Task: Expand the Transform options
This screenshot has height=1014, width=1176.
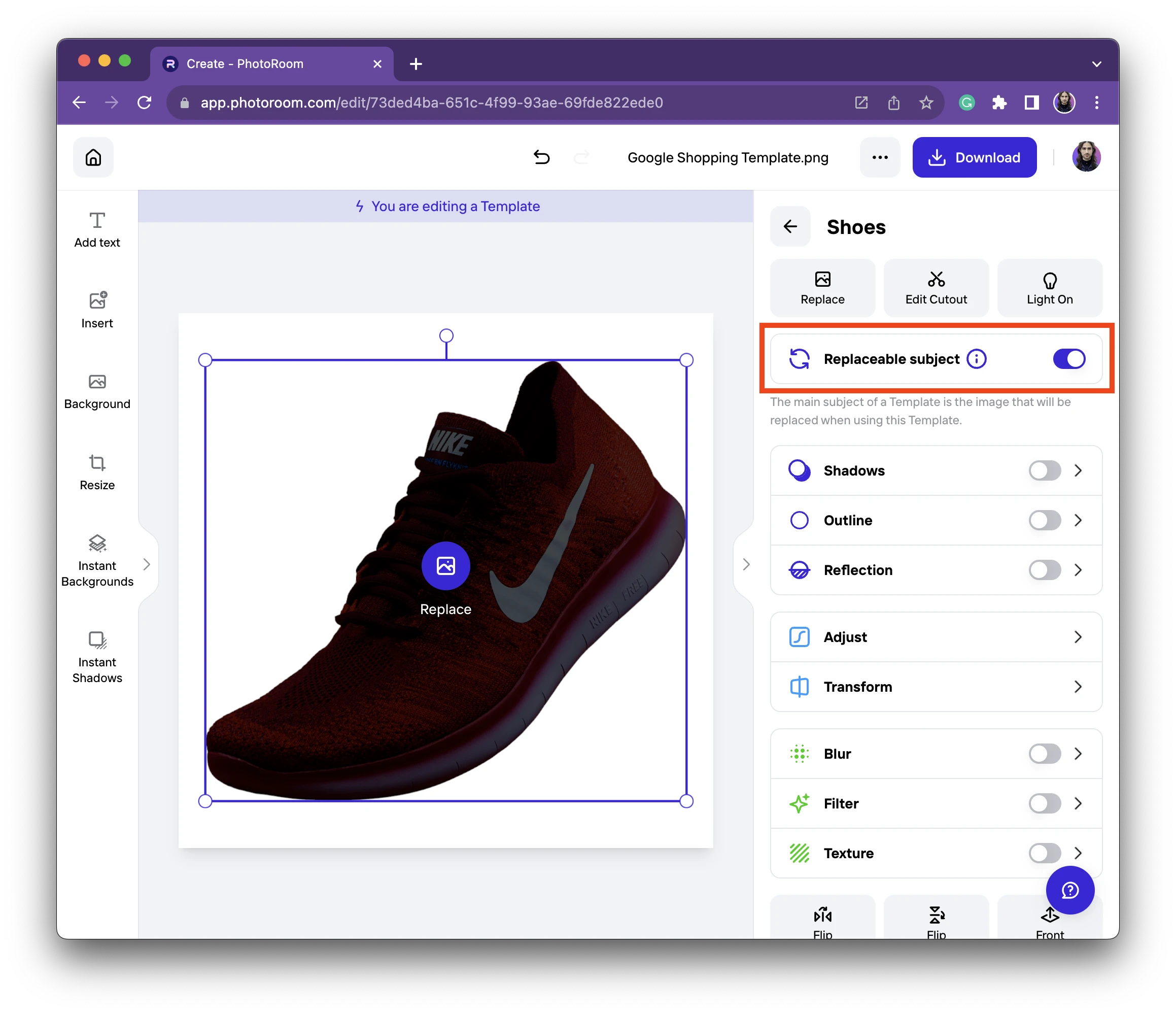Action: tap(936, 687)
